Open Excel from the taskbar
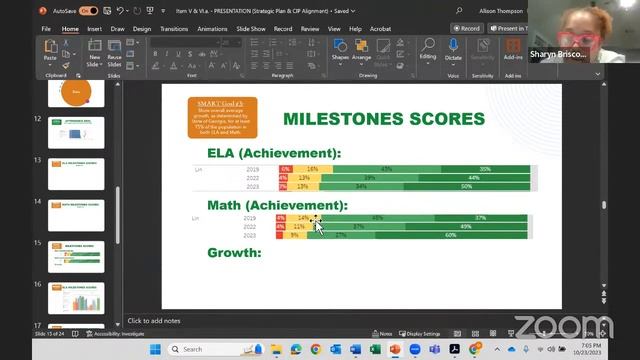The width and height of the screenshot is (640, 360). click(375, 349)
